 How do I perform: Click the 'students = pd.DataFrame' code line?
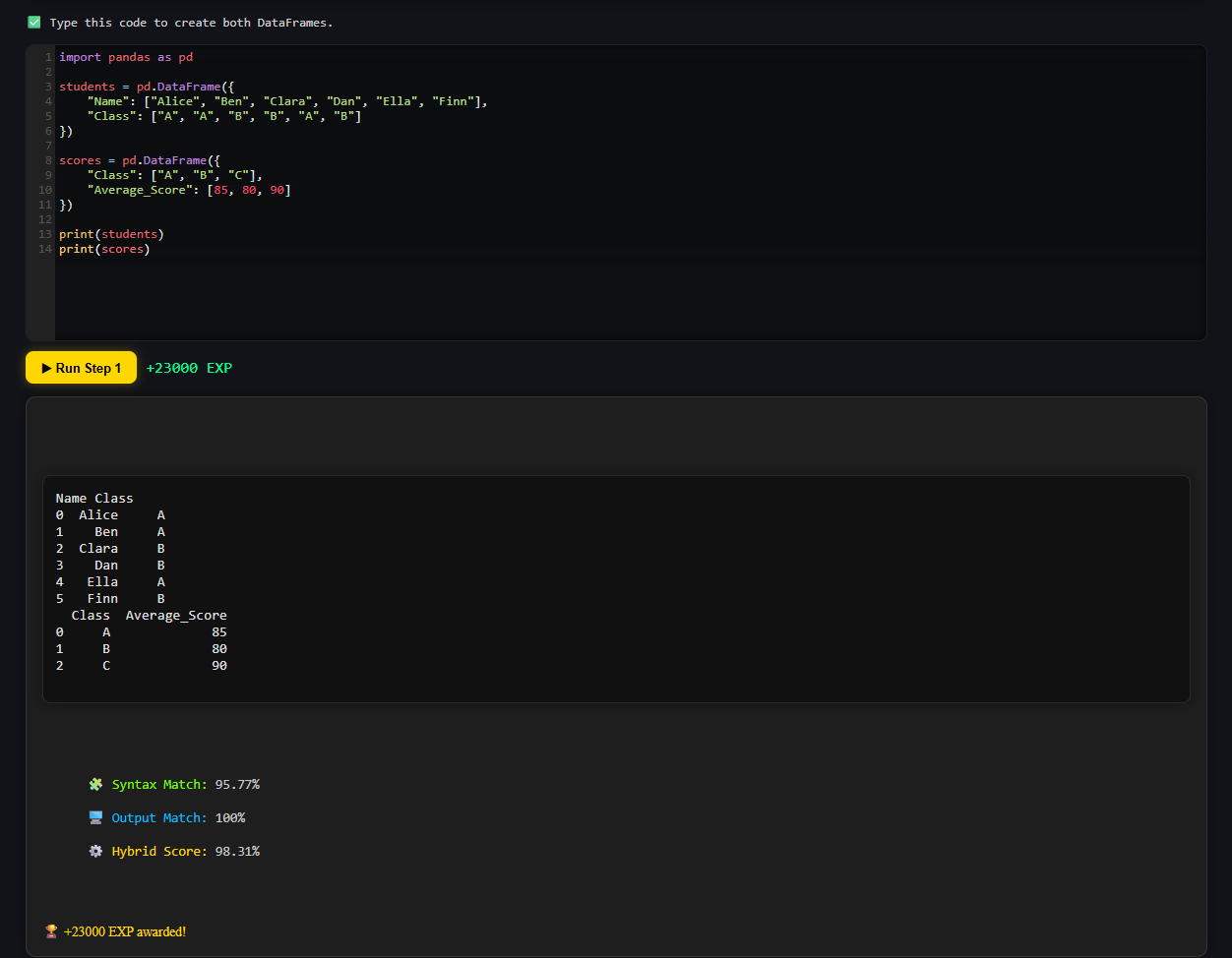click(147, 87)
